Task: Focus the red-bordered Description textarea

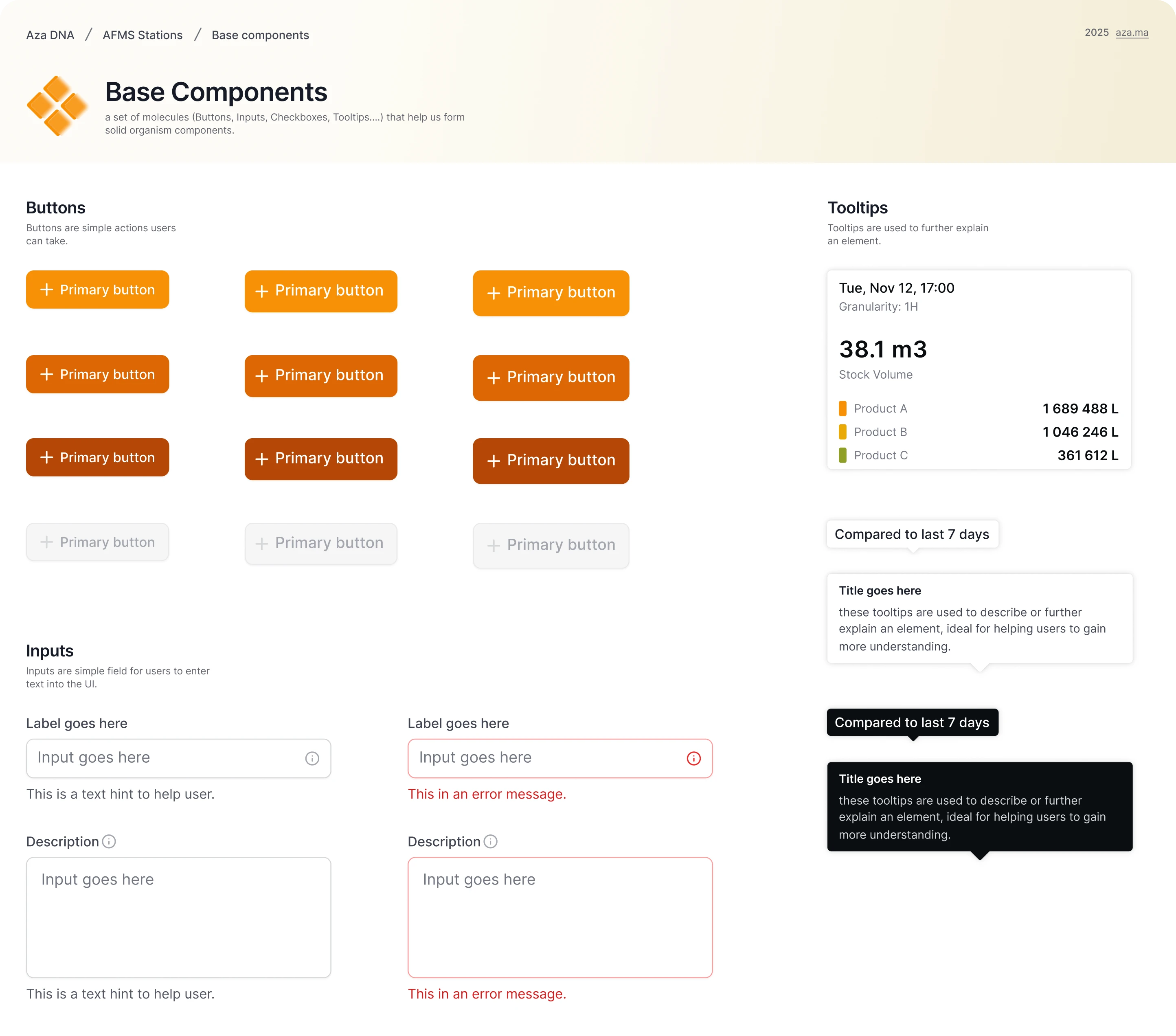Action: click(x=559, y=917)
